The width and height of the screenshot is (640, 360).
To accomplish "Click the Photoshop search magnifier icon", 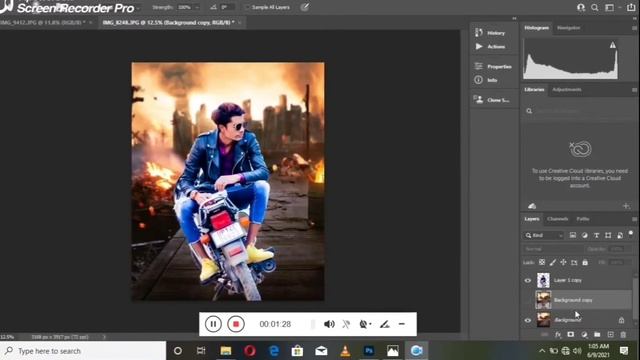I will 595,7.
